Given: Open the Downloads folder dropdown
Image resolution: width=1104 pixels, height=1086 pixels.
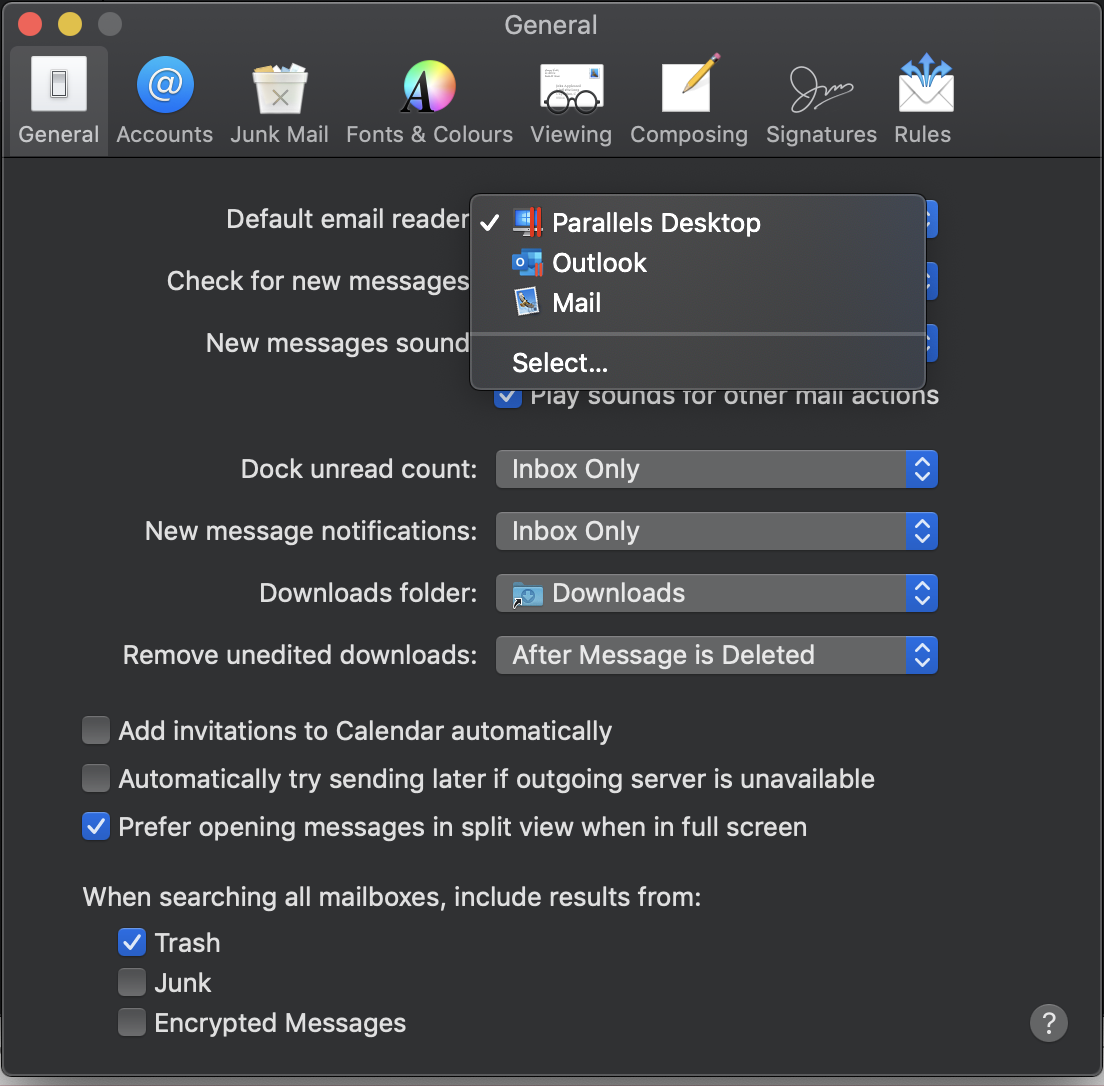Looking at the screenshot, I should (716, 593).
